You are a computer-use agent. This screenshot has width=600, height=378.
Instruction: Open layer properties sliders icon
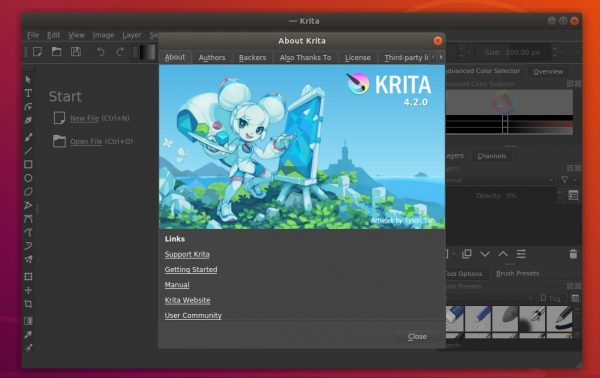click(x=521, y=254)
